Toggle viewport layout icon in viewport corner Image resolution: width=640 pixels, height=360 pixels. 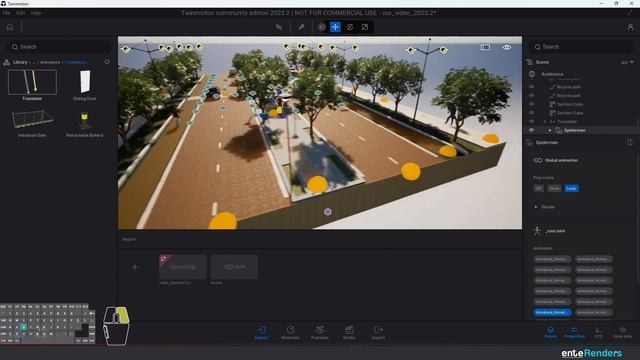[485, 47]
